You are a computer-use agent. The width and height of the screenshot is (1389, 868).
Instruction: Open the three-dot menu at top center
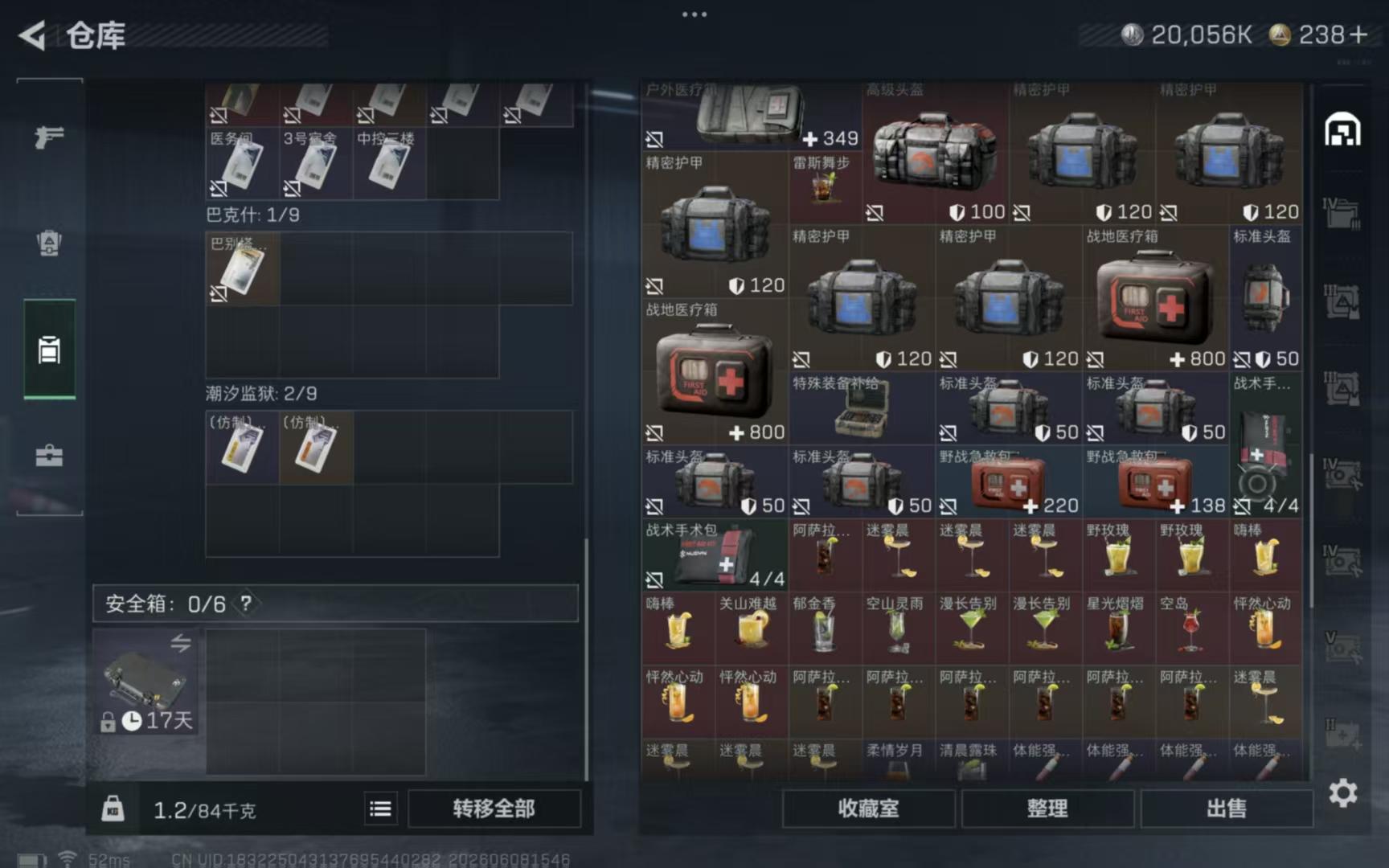[x=694, y=14]
